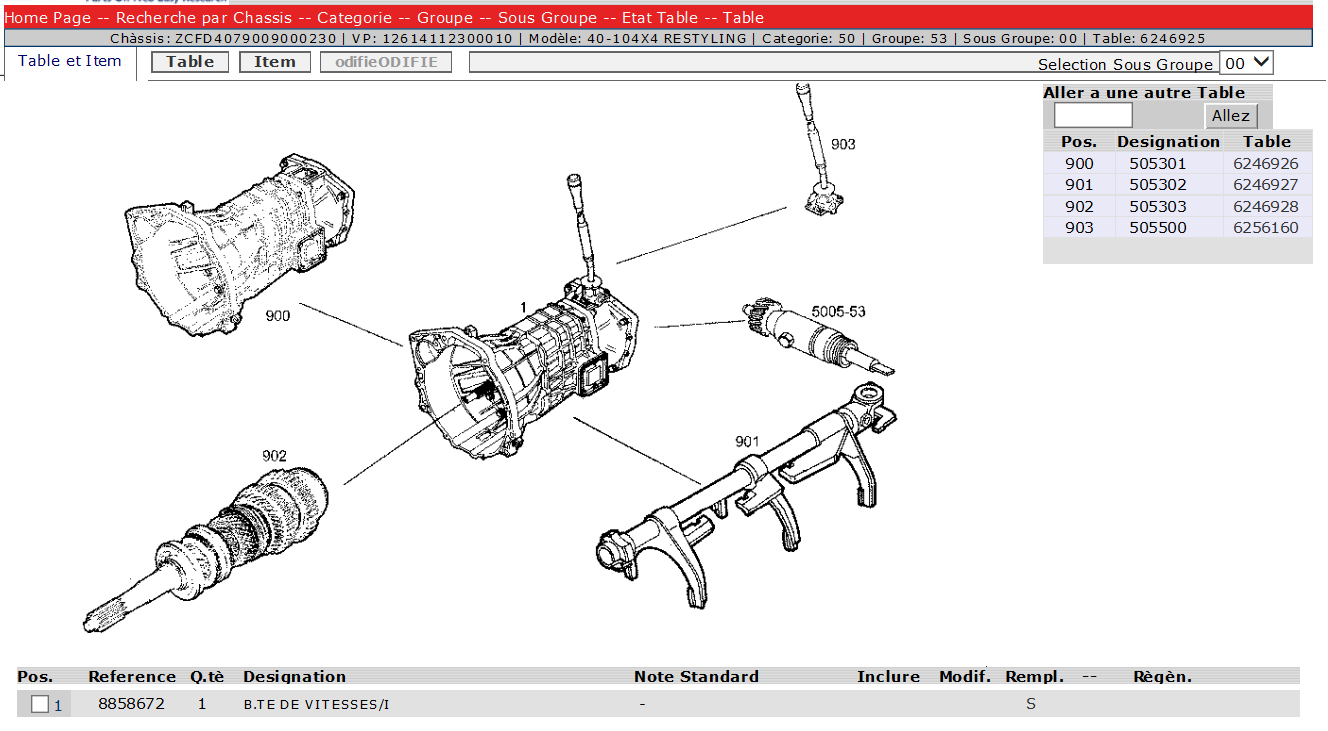Viewport: 1328px width, 731px height.
Task: Open the Item tab
Action: pyautogui.click(x=274, y=62)
